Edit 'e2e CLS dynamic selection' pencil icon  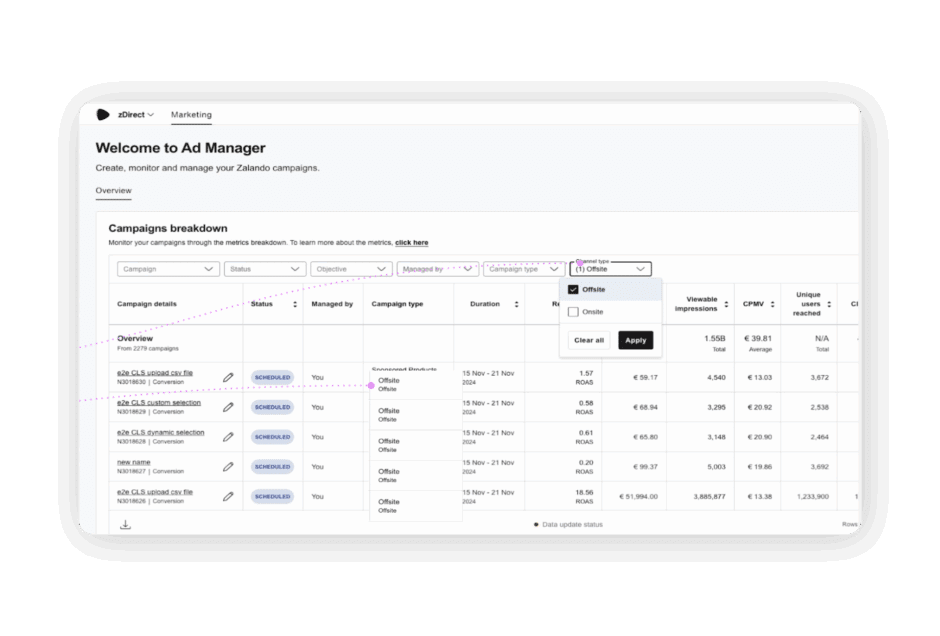pyautogui.click(x=228, y=437)
